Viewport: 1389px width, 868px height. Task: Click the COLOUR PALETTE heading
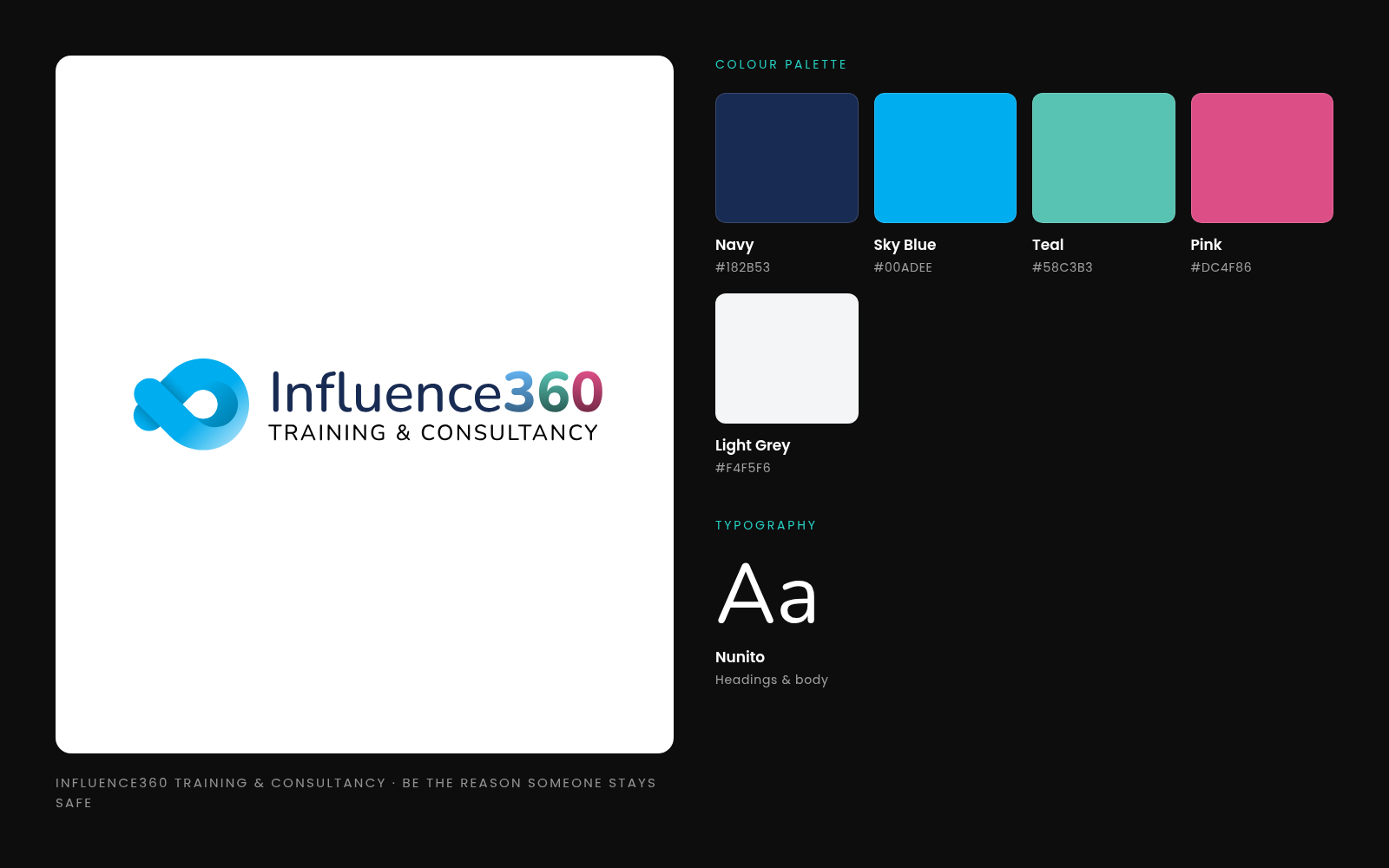781,64
